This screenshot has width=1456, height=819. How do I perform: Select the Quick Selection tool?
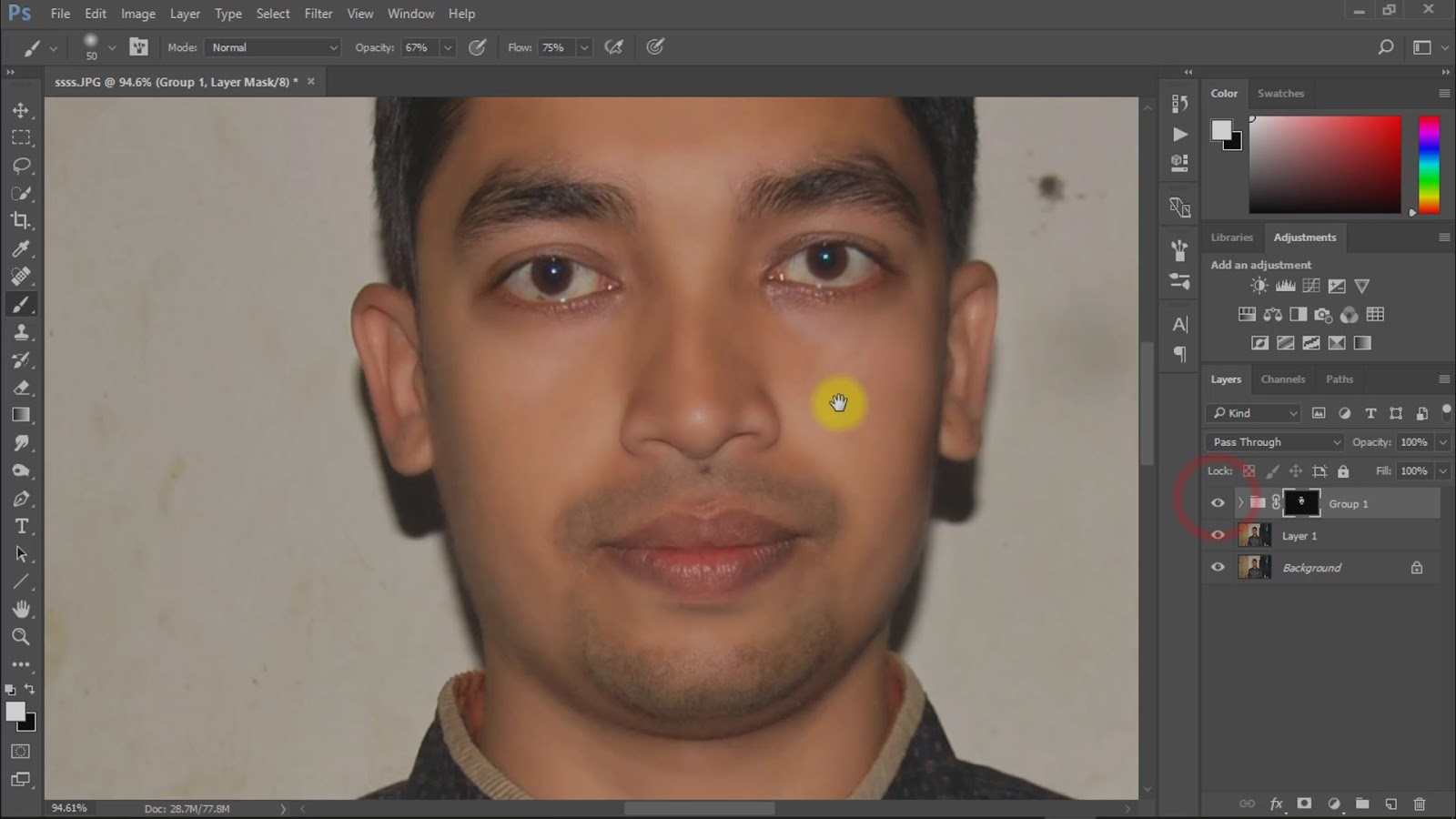coord(21,193)
